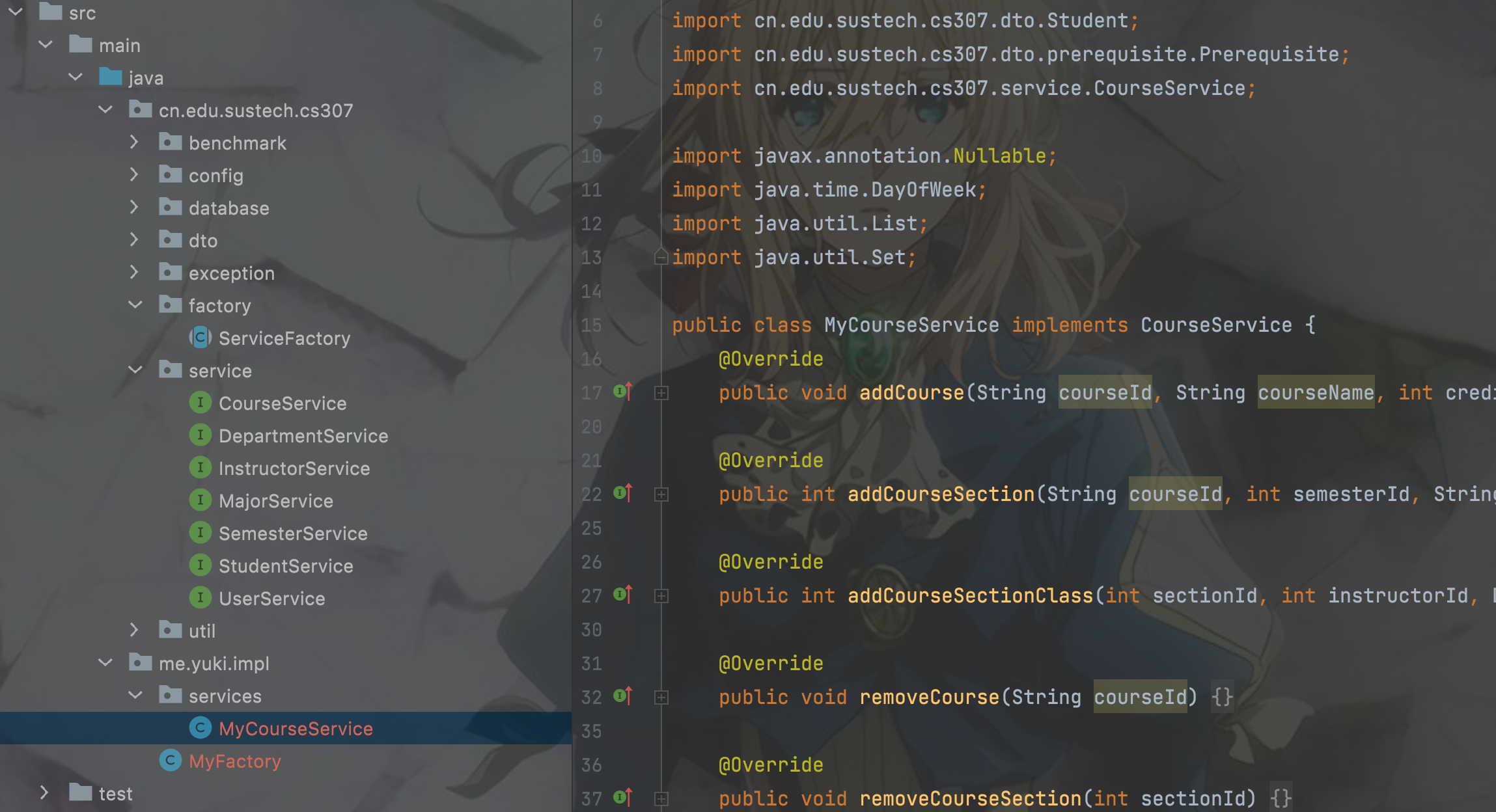The height and width of the screenshot is (812, 1496).
Task: Unfold the addCourseSection method body
Action: pyautogui.click(x=661, y=494)
